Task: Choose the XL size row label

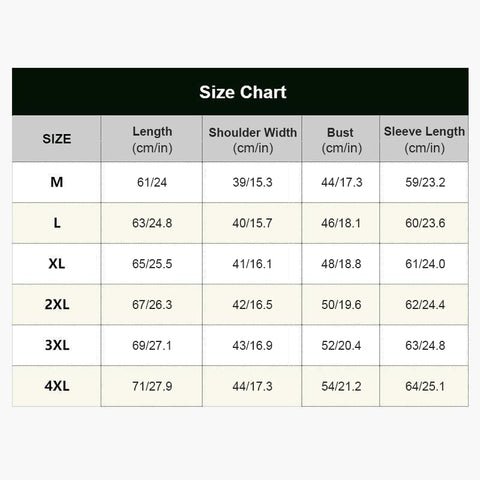Action: (x=56, y=264)
